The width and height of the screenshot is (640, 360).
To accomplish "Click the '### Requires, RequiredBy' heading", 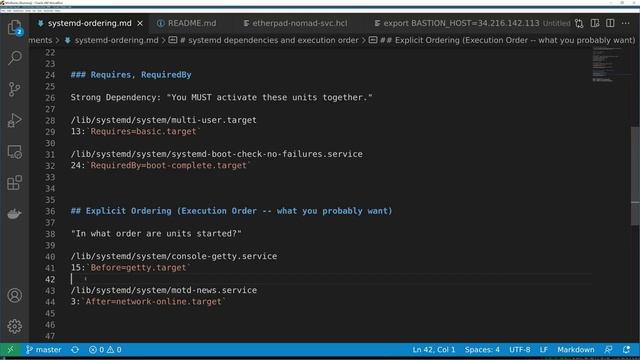I will 131,75.
